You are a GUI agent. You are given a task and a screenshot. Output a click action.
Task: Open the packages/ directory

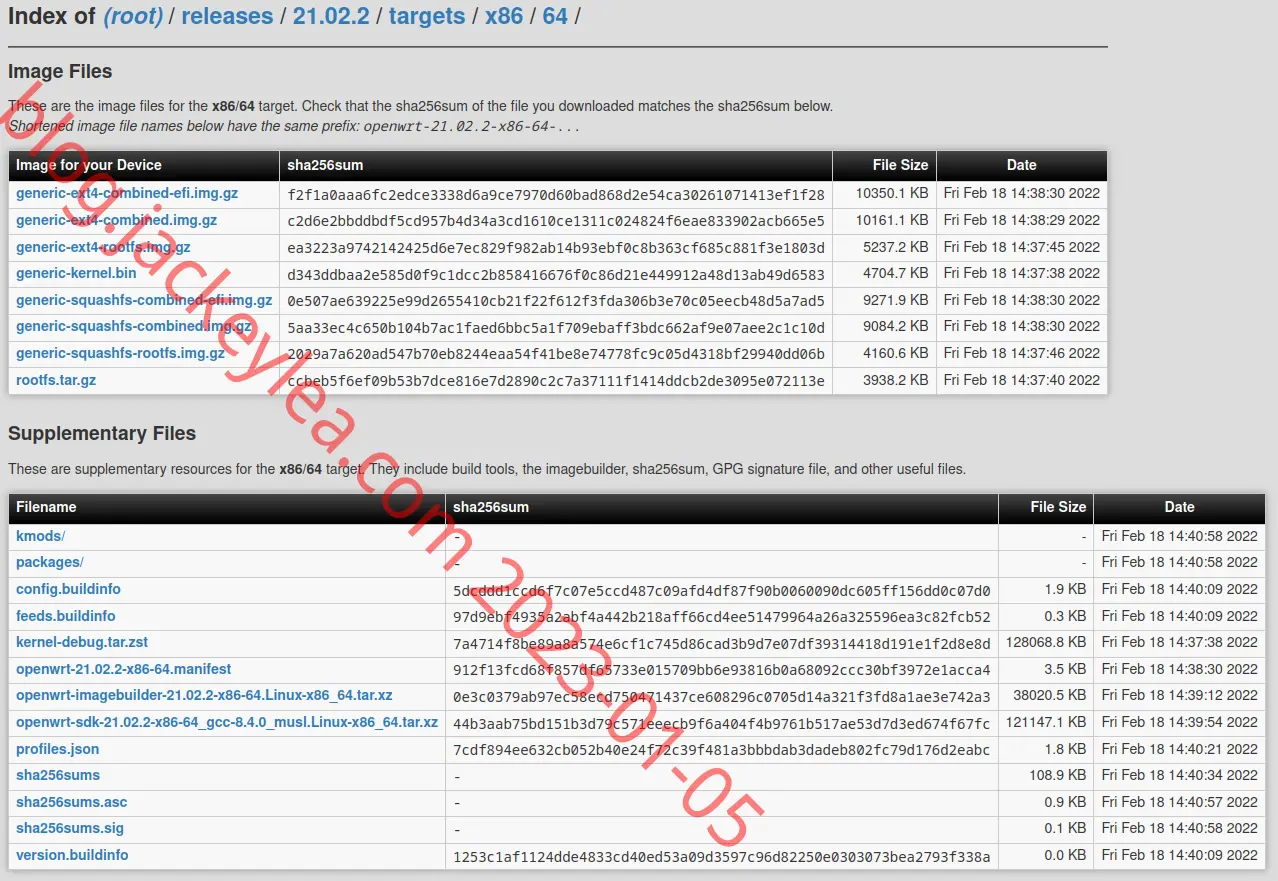pyautogui.click(x=50, y=562)
